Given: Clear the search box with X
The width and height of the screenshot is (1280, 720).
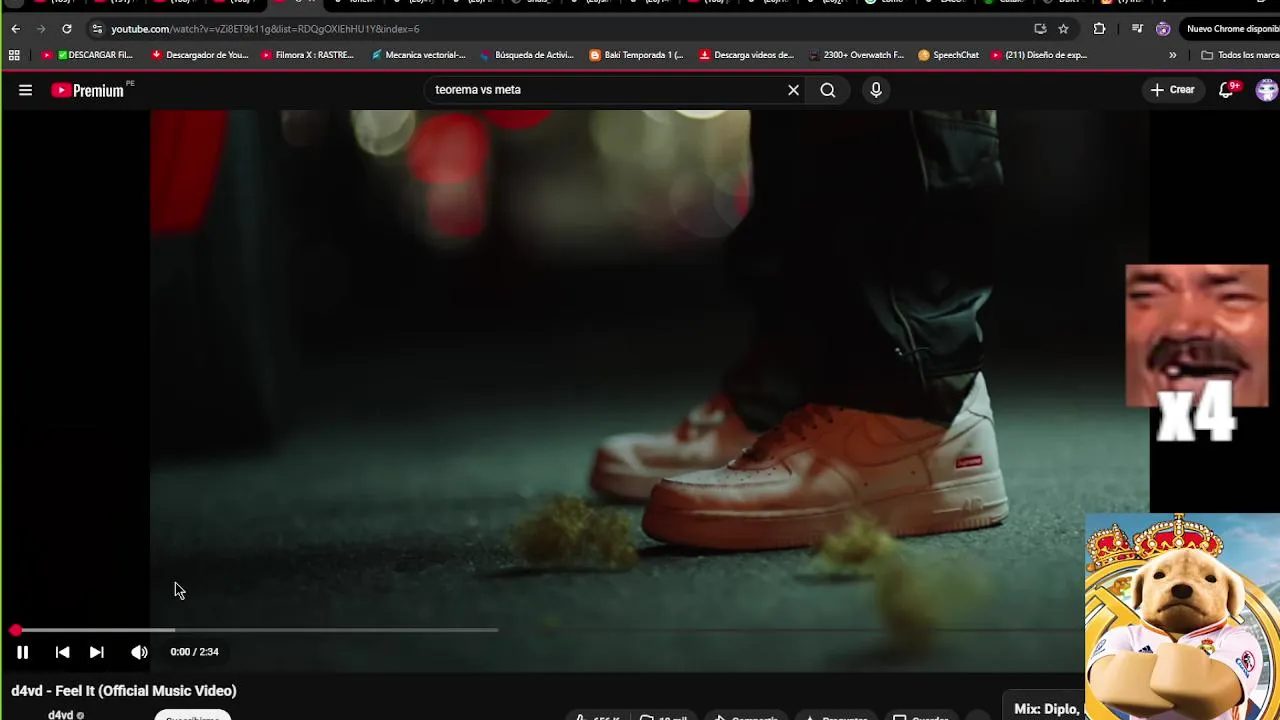Looking at the screenshot, I should tap(793, 90).
